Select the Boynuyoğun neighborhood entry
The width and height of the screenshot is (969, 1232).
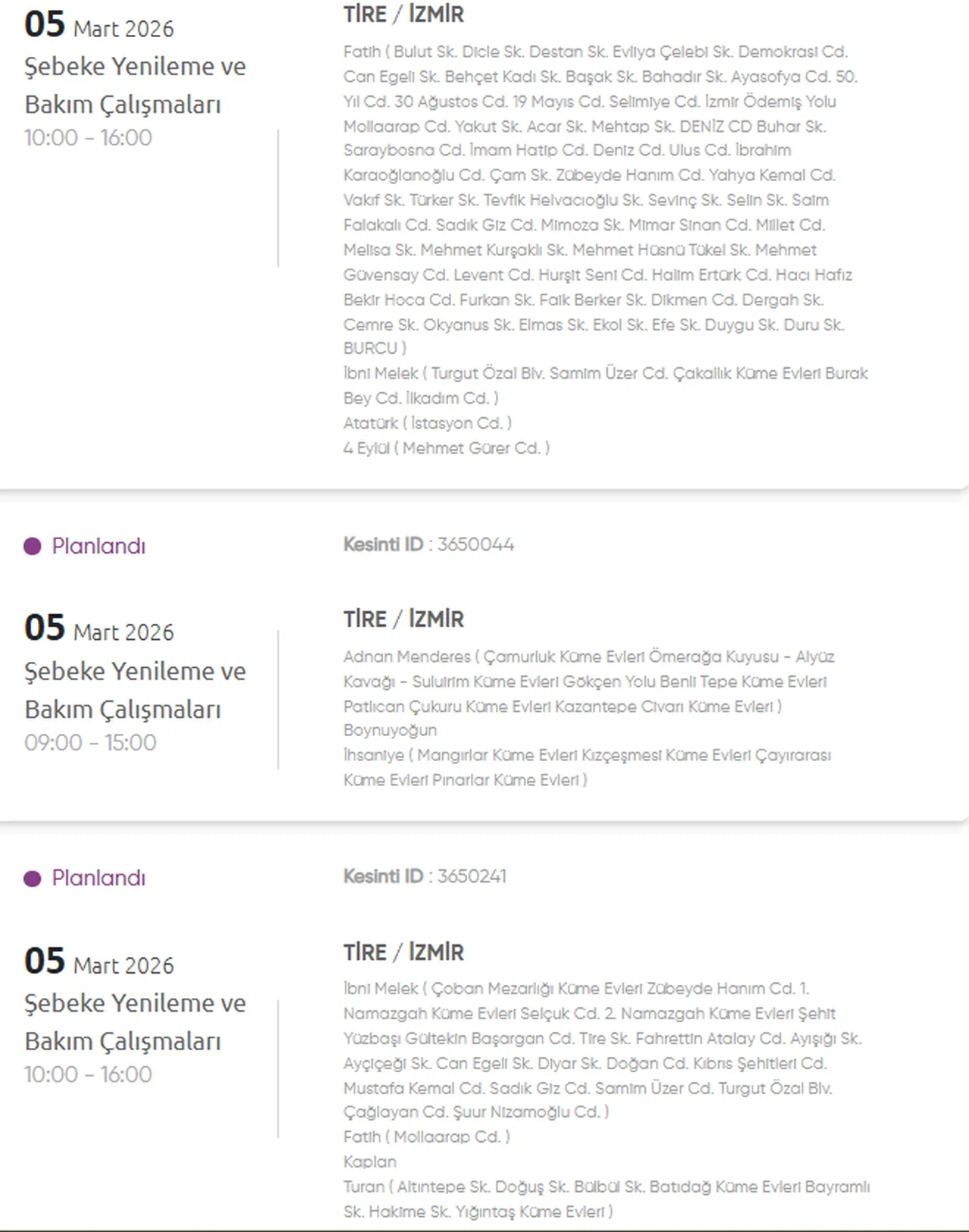tap(390, 731)
